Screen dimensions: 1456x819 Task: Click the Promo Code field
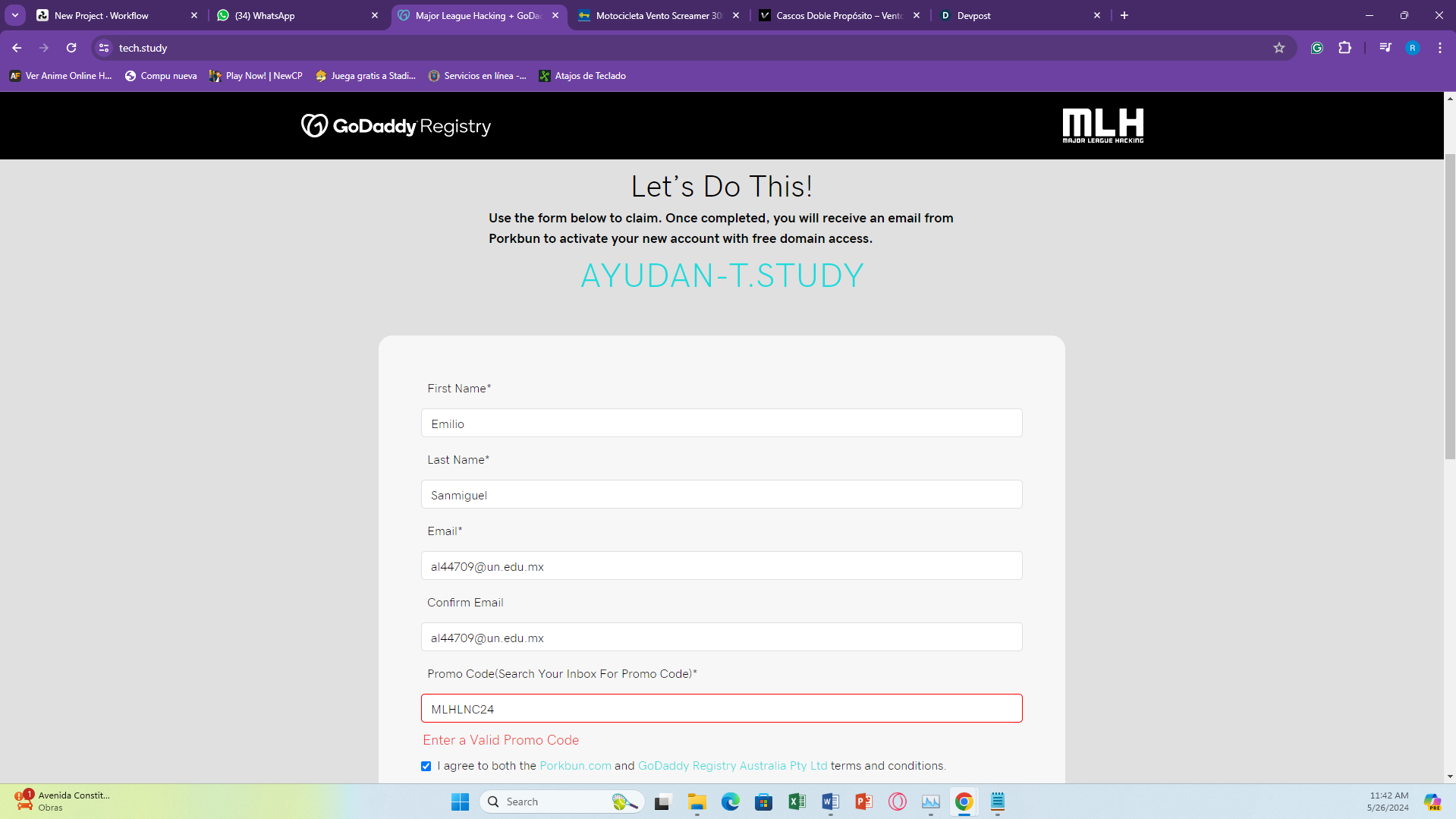pyautogui.click(x=722, y=709)
